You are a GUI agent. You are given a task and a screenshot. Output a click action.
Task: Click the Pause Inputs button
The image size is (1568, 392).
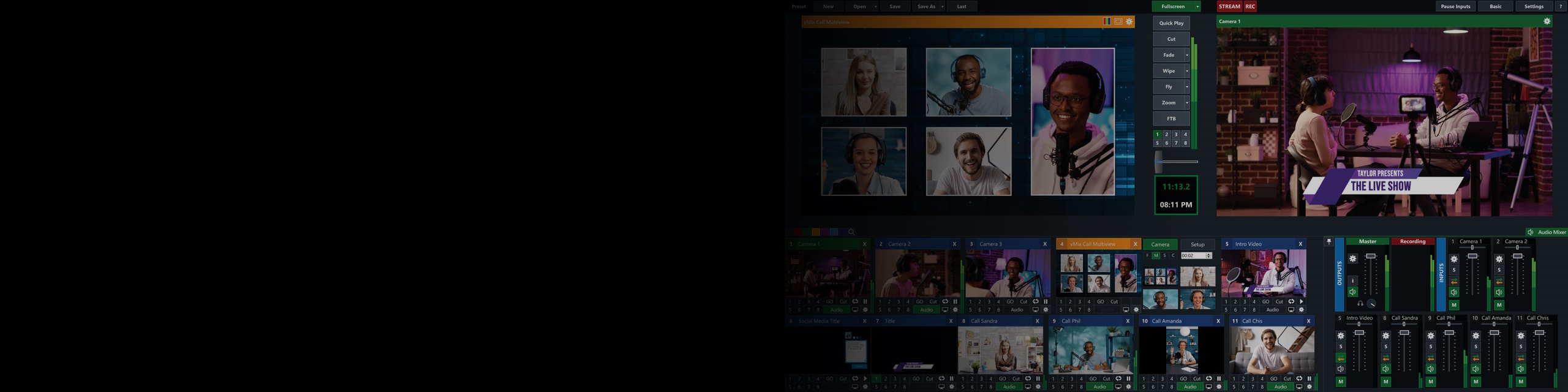(x=1455, y=7)
